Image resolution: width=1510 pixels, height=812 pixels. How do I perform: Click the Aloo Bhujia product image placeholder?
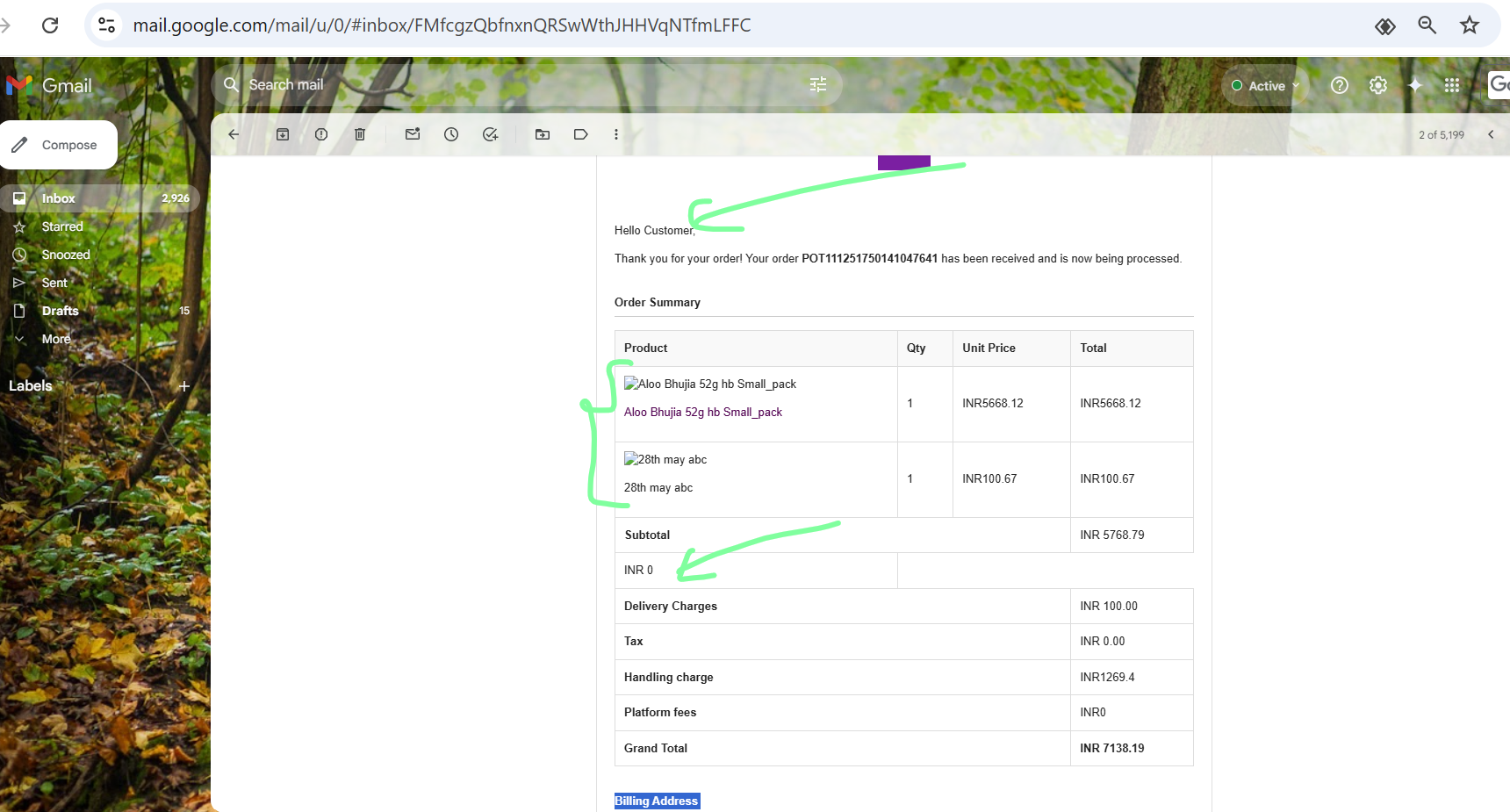(710, 384)
